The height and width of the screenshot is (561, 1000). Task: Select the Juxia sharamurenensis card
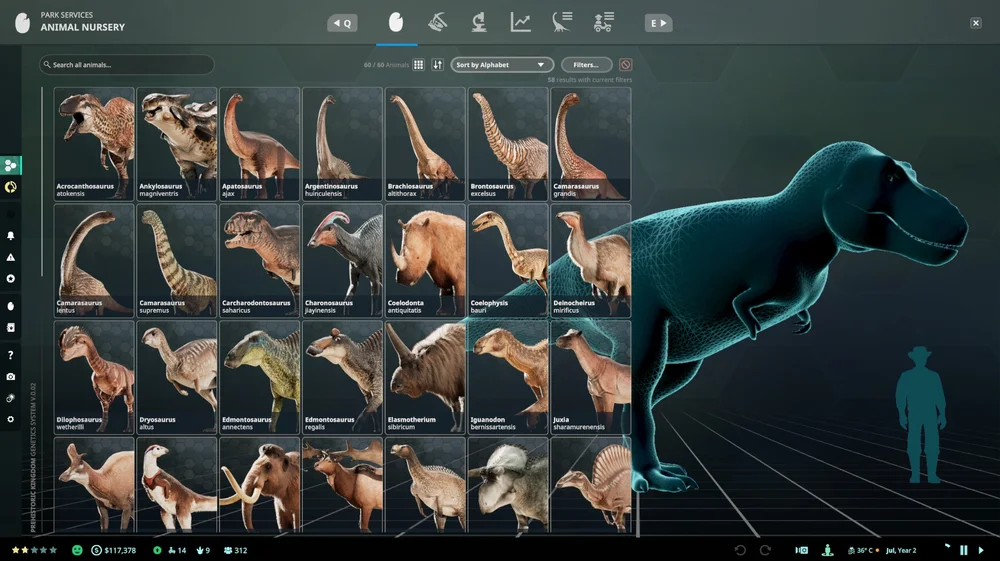(x=591, y=377)
